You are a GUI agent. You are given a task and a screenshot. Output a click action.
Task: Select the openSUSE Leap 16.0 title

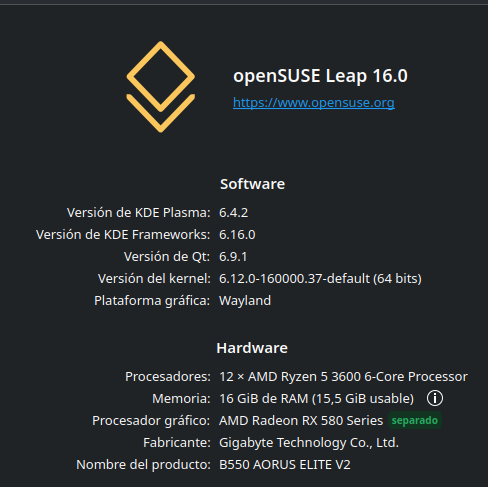coord(320,76)
